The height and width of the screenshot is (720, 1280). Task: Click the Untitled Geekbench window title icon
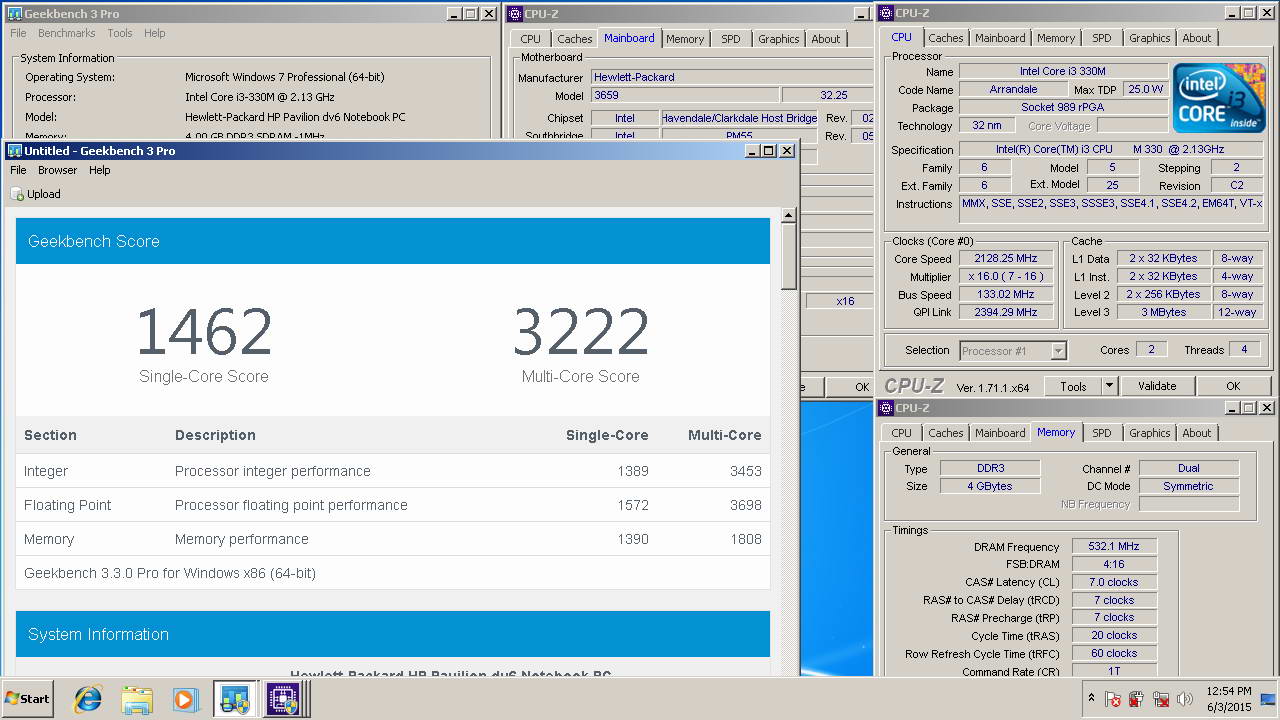pyautogui.click(x=15, y=151)
